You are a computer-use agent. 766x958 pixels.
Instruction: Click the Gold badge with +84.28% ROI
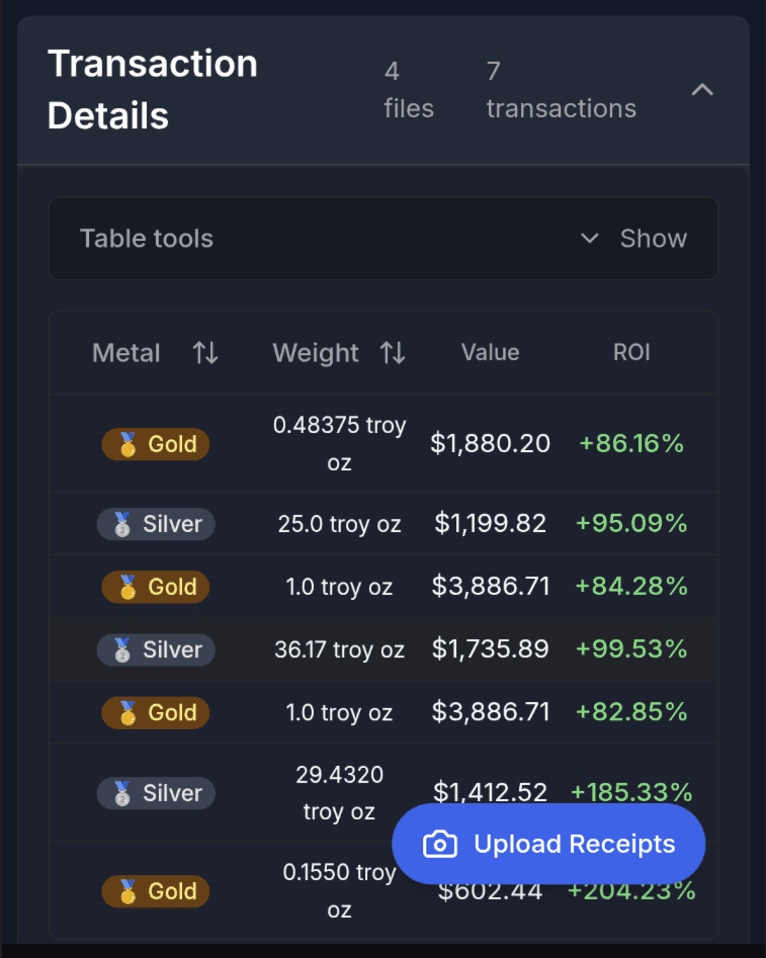click(156, 587)
